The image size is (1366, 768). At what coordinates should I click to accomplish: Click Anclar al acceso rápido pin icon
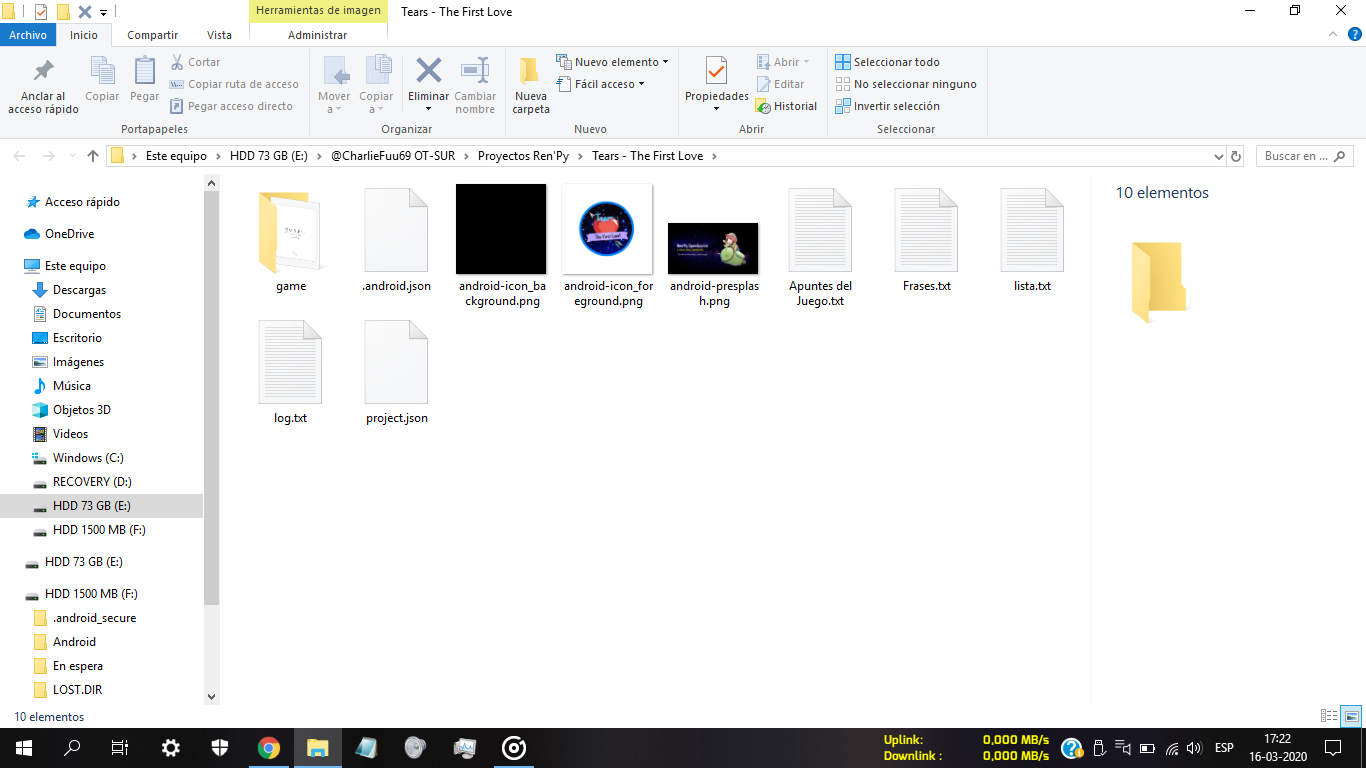coord(43,72)
